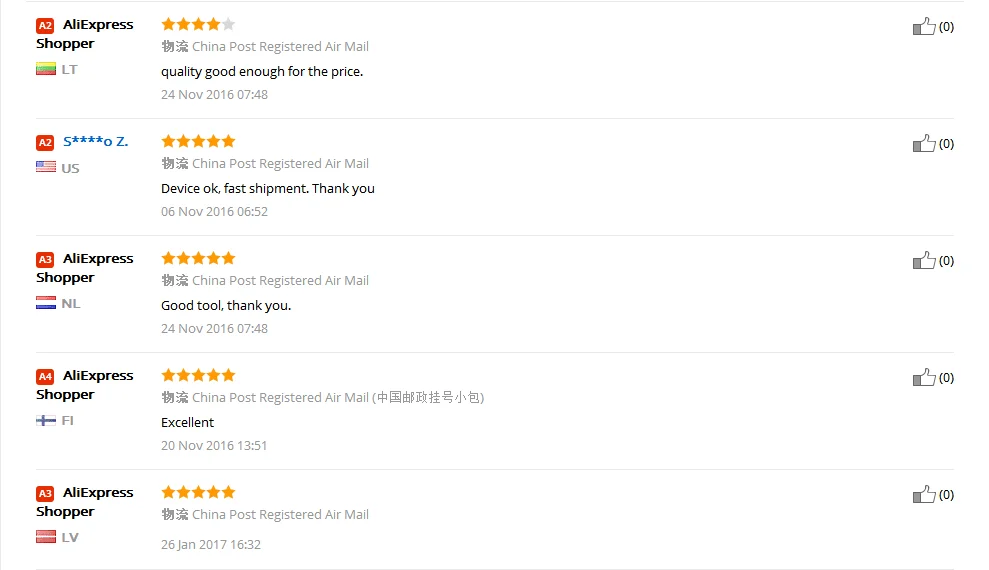
Task: Click thumbs-up beside the 'Excellent' review
Action: [x=924, y=378]
